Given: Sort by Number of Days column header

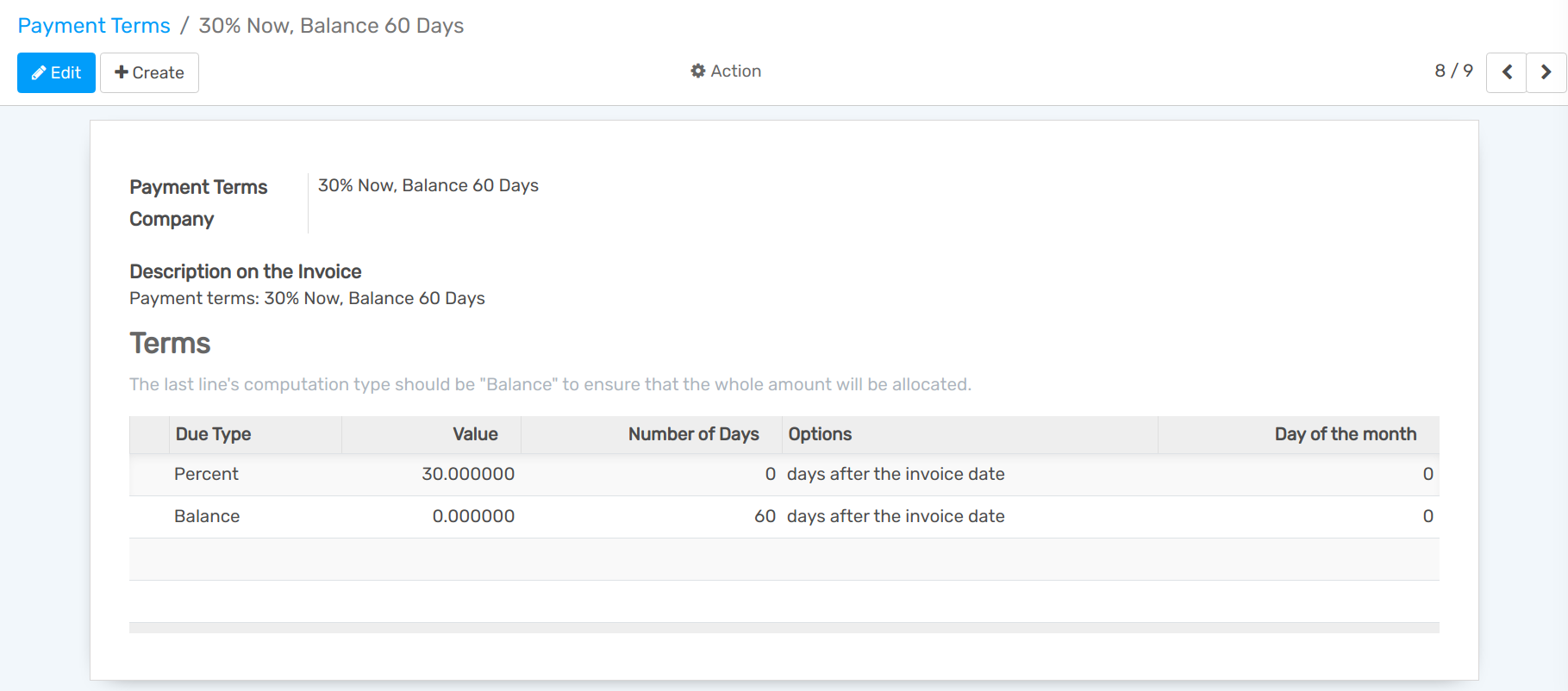Looking at the screenshot, I should pos(693,434).
